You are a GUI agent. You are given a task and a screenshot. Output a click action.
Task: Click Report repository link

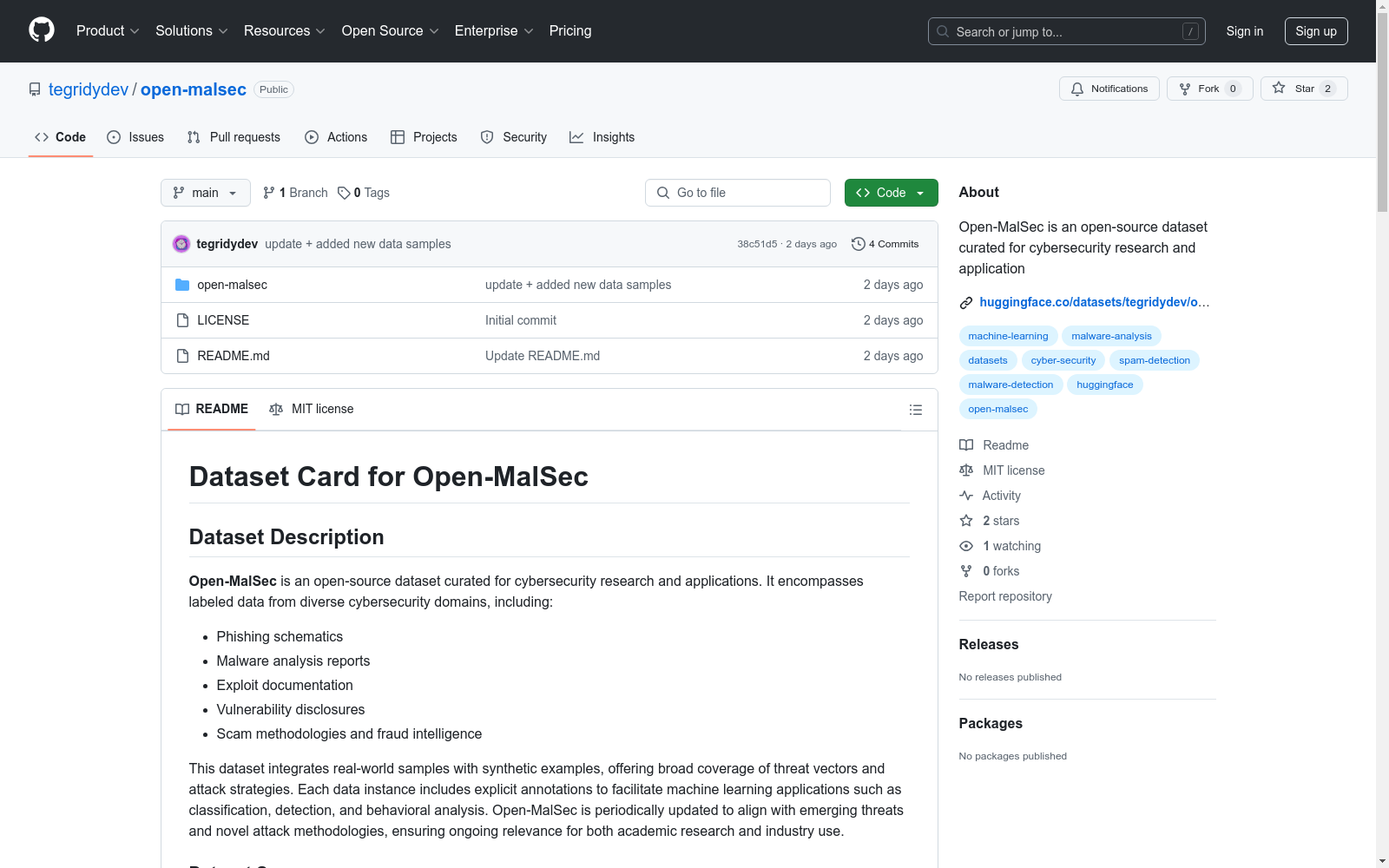[1005, 596]
